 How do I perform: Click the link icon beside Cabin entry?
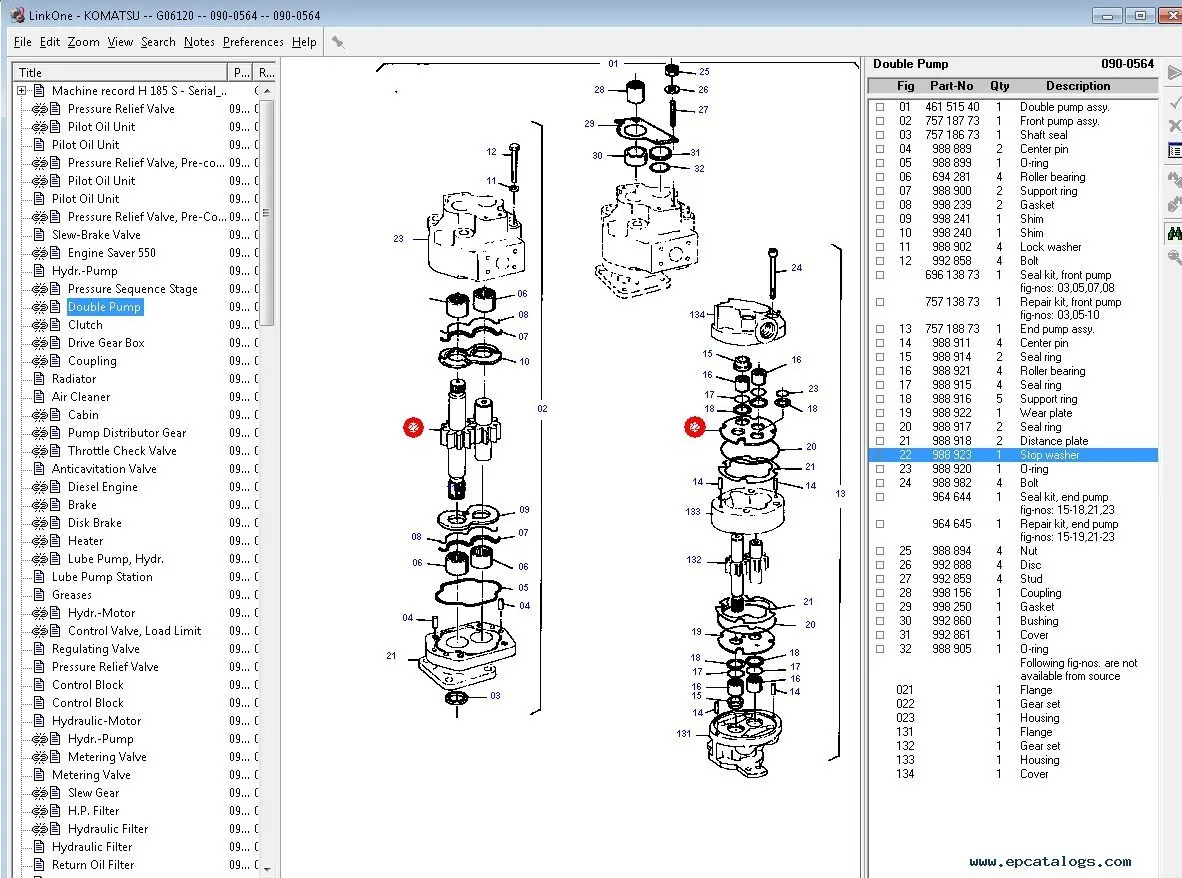(40, 415)
